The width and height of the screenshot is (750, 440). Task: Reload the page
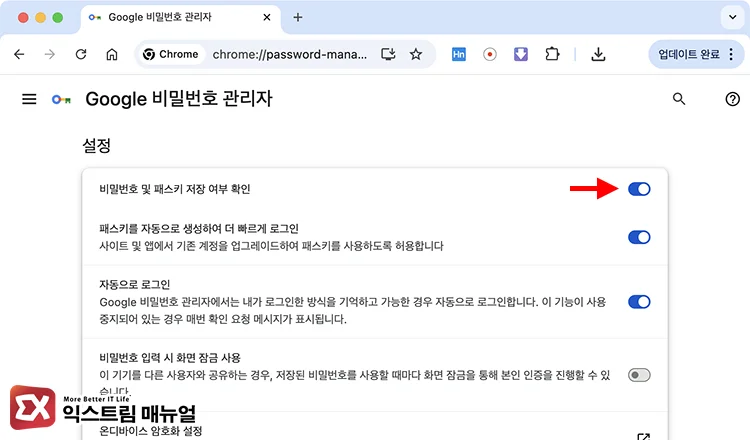click(x=81, y=55)
